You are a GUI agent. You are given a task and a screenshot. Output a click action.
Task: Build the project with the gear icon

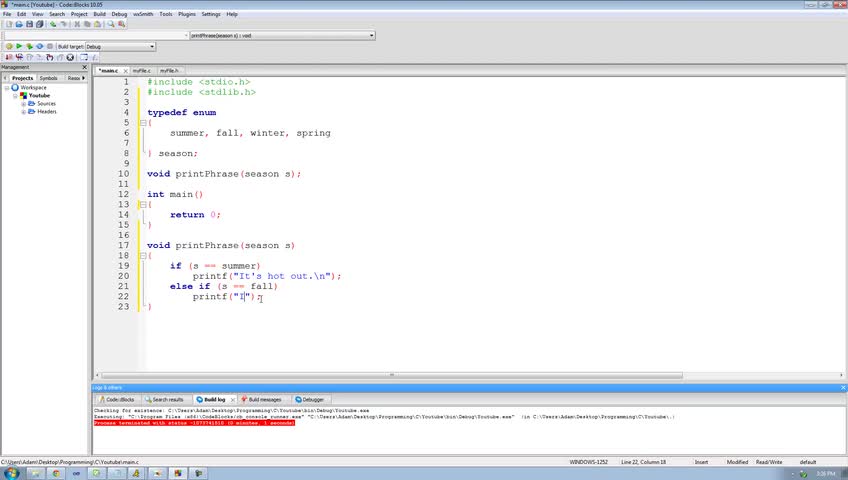(9, 46)
